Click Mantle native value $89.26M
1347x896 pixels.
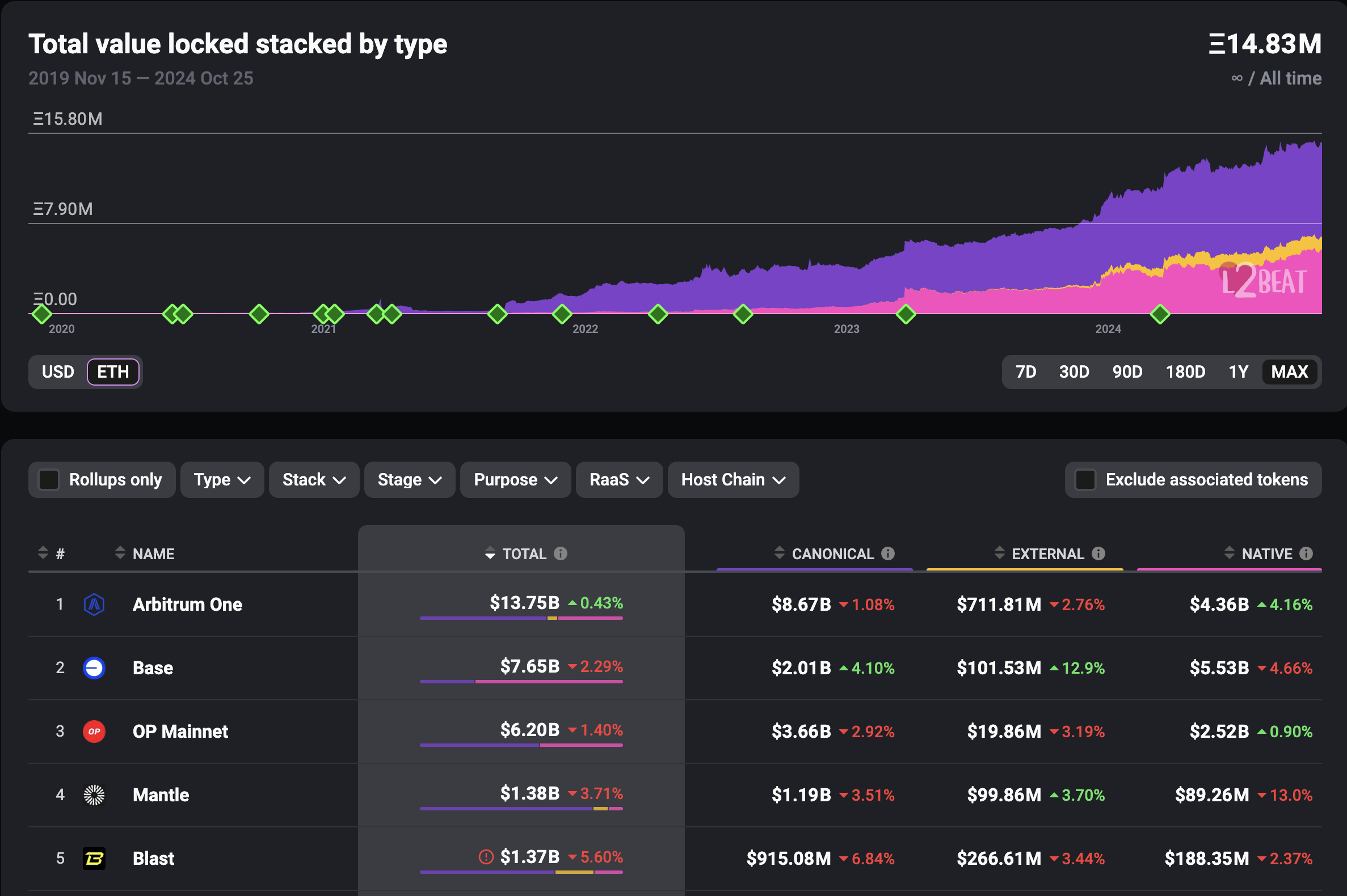click(x=1212, y=794)
